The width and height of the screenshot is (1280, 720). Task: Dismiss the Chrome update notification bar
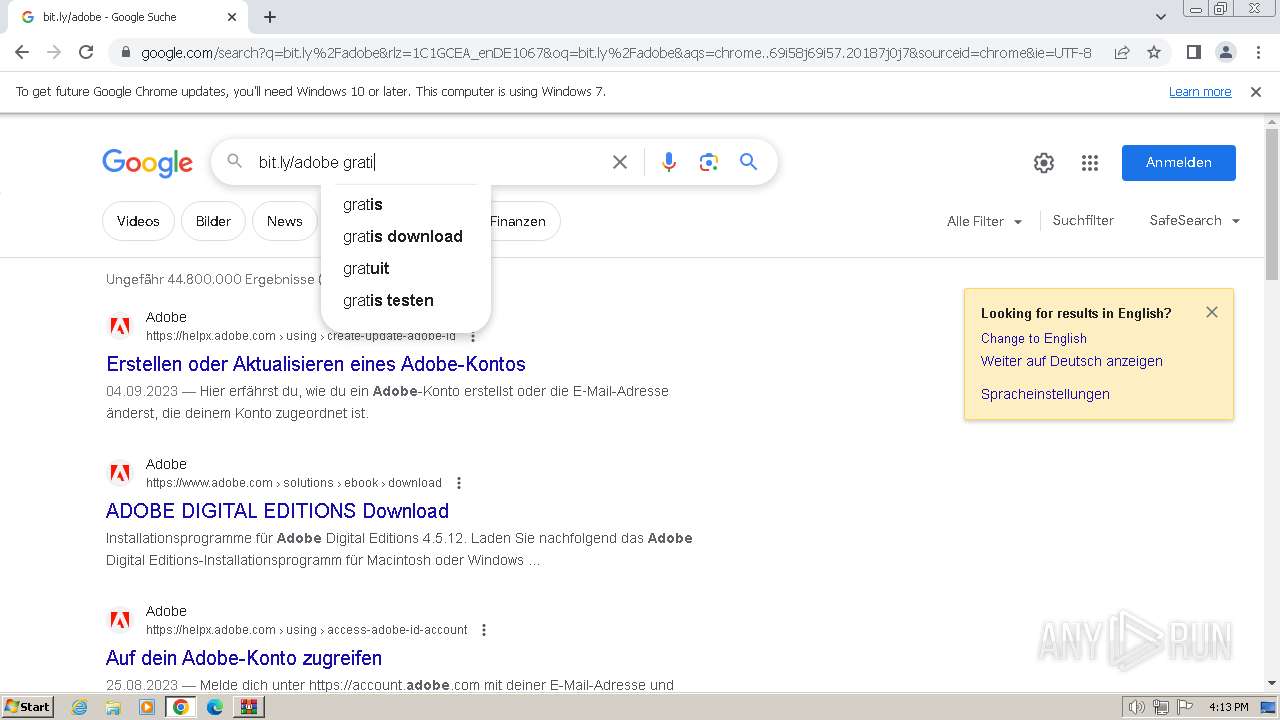tap(1256, 92)
